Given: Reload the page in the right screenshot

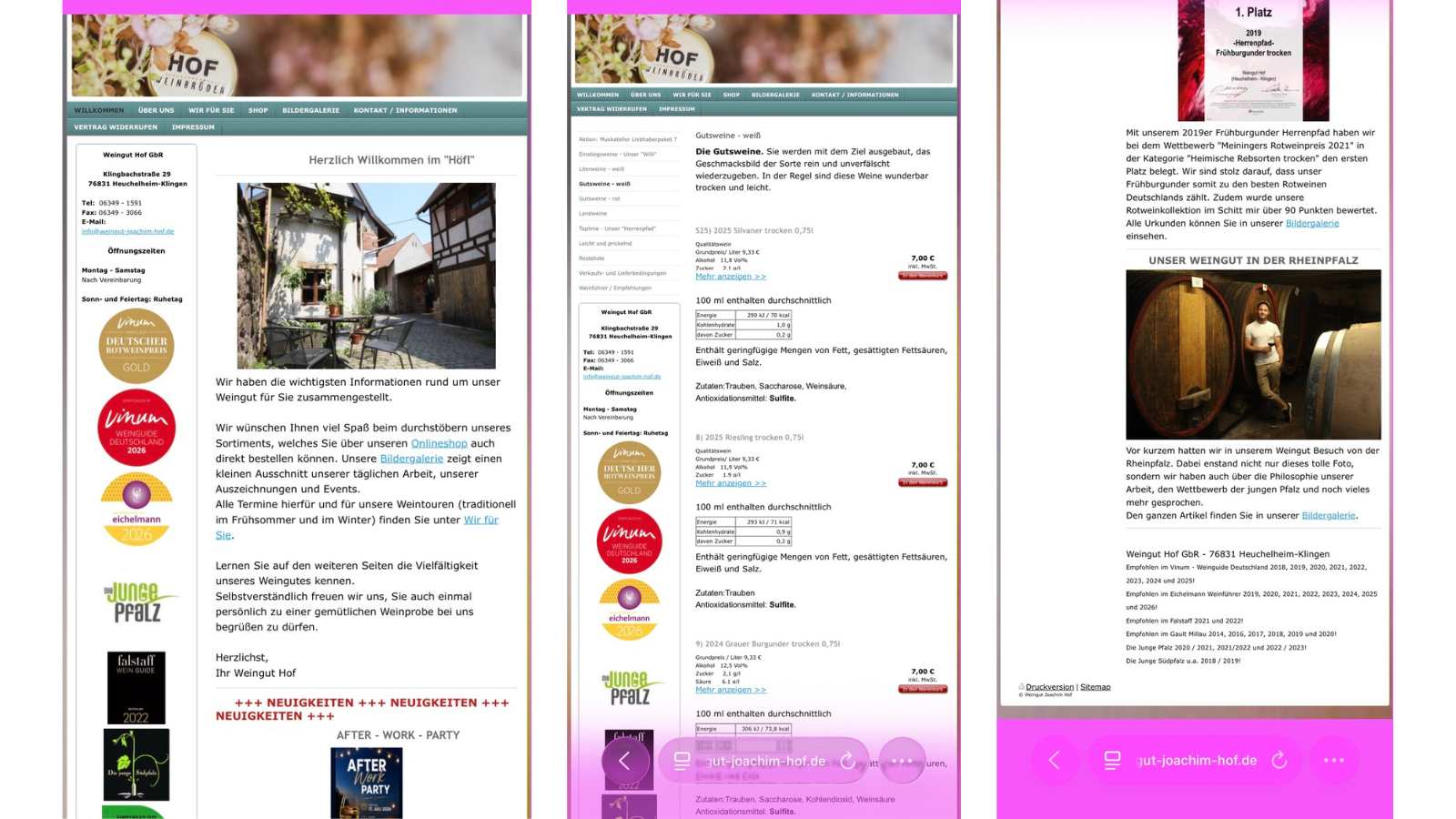Looking at the screenshot, I should 1279,760.
